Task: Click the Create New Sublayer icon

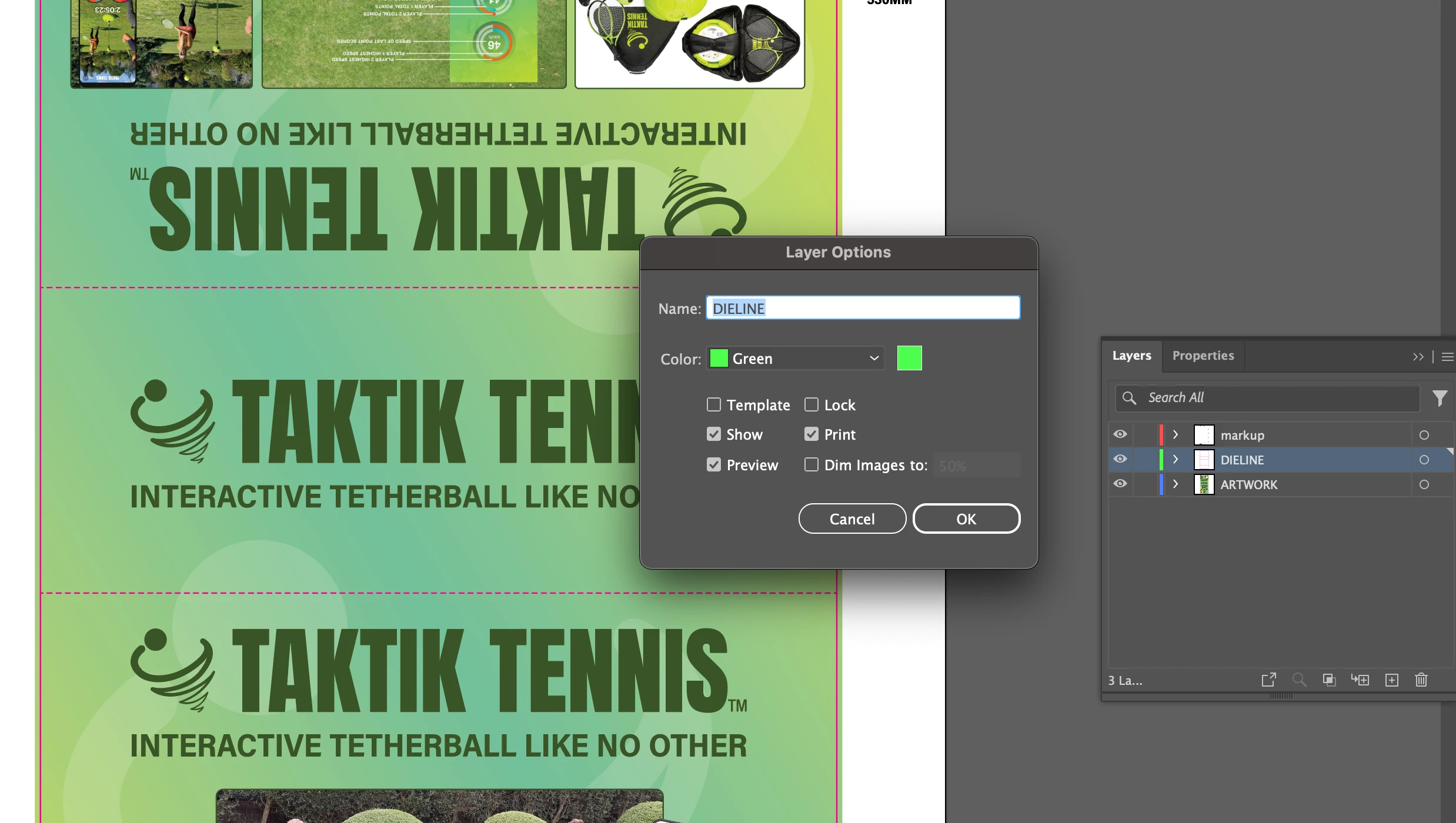Action: coord(1360,680)
